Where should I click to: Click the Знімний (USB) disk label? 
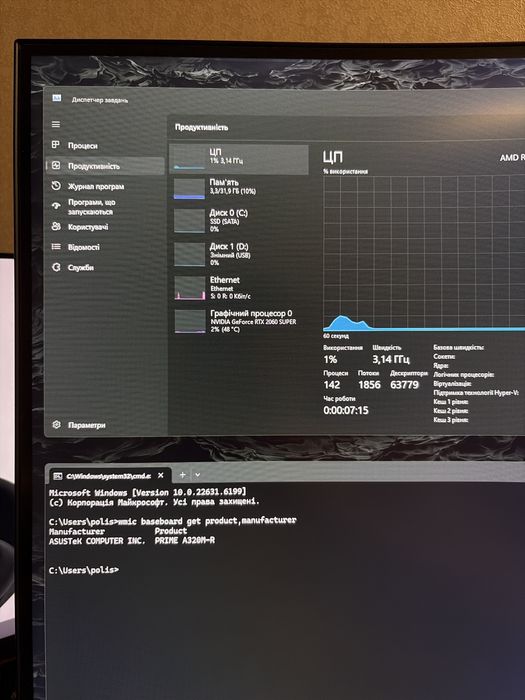[x=230, y=255]
